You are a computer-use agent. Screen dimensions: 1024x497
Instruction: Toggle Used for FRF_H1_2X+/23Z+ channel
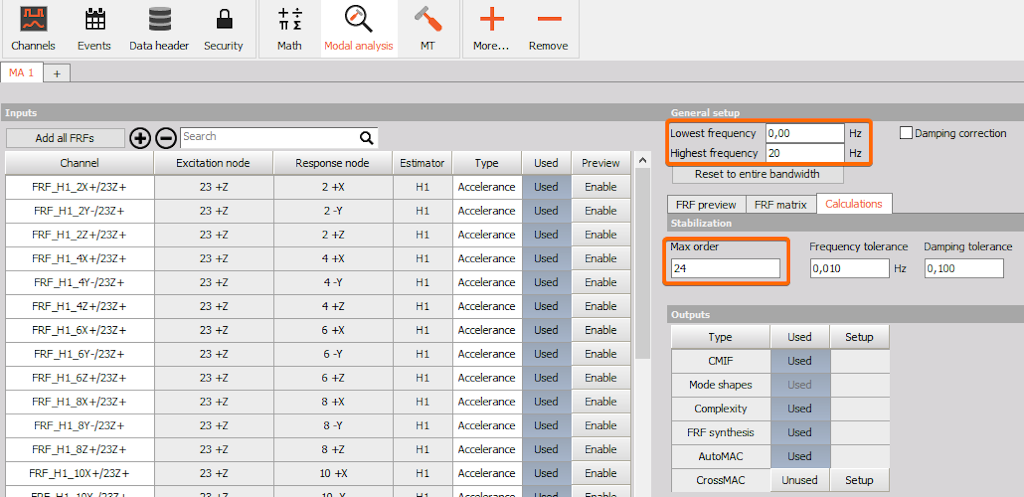[x=546, y=187]
